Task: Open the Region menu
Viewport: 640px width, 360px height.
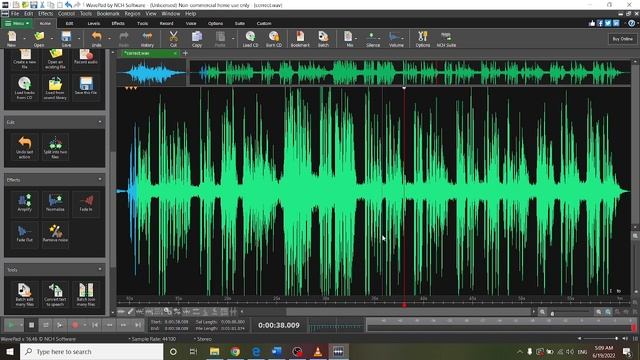Action: click(132, 13)
